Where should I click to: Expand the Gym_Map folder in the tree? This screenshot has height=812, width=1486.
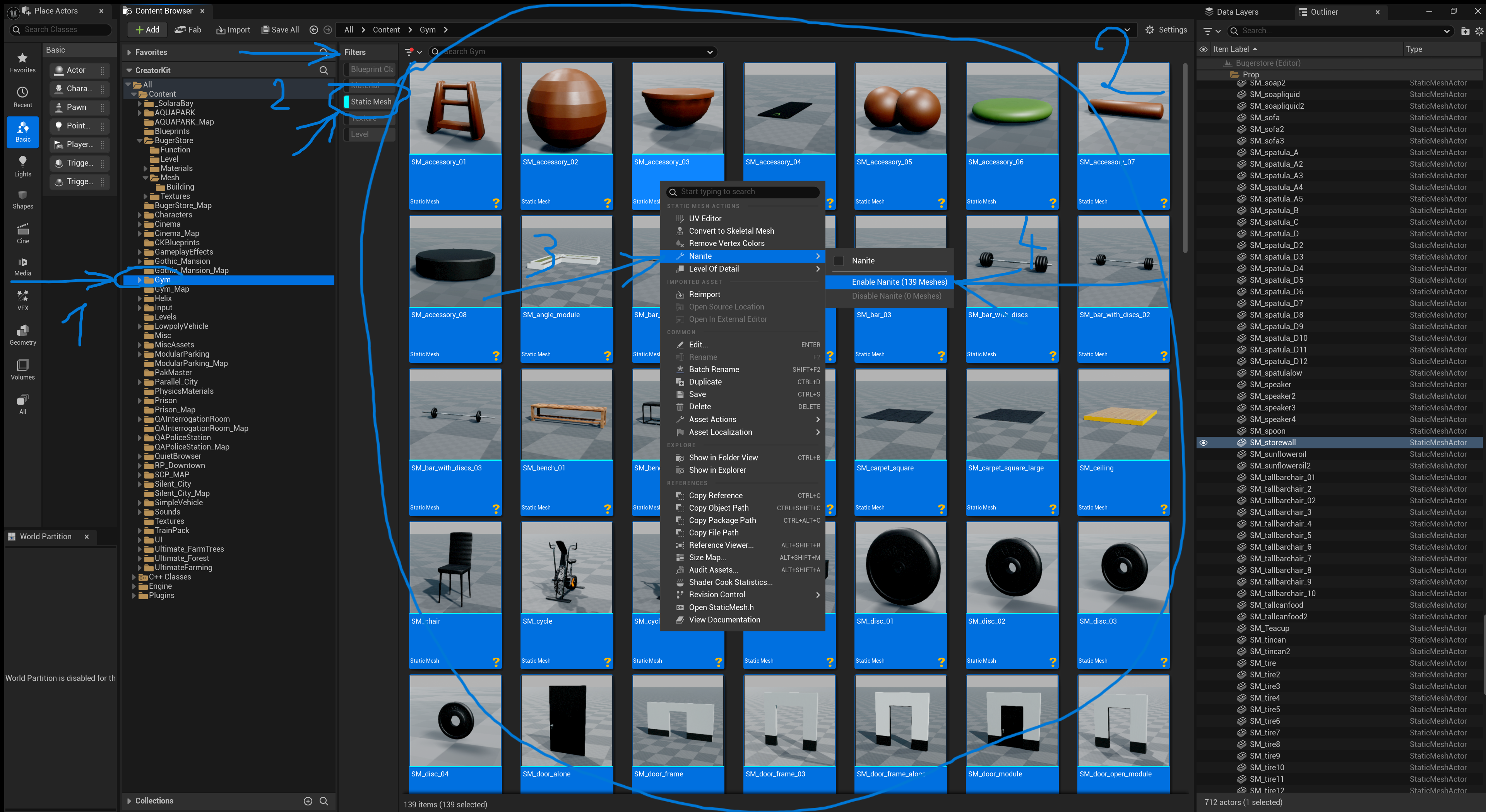click(140, 289)
